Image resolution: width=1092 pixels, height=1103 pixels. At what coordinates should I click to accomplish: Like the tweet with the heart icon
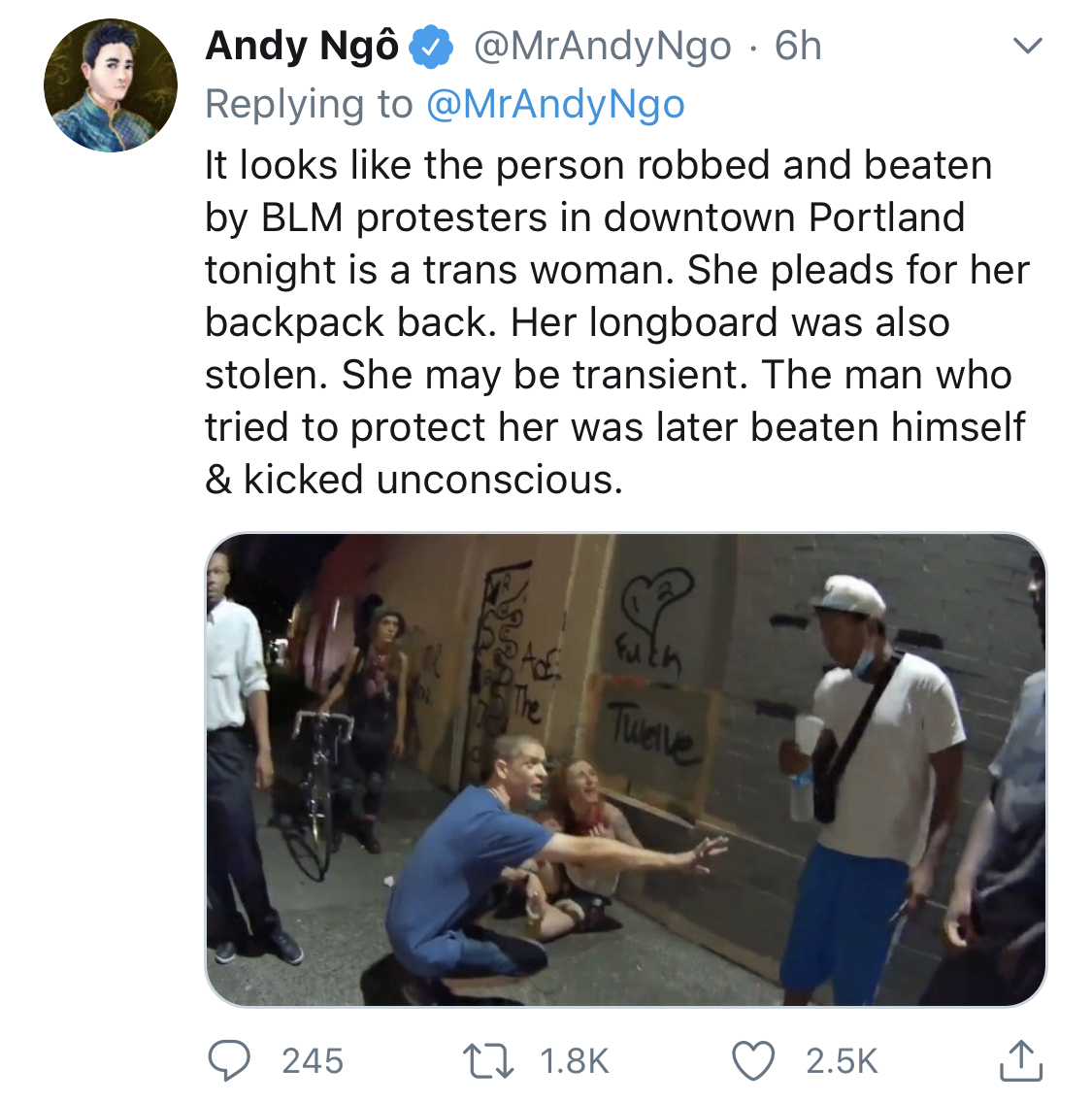(x=753, y=1061)
